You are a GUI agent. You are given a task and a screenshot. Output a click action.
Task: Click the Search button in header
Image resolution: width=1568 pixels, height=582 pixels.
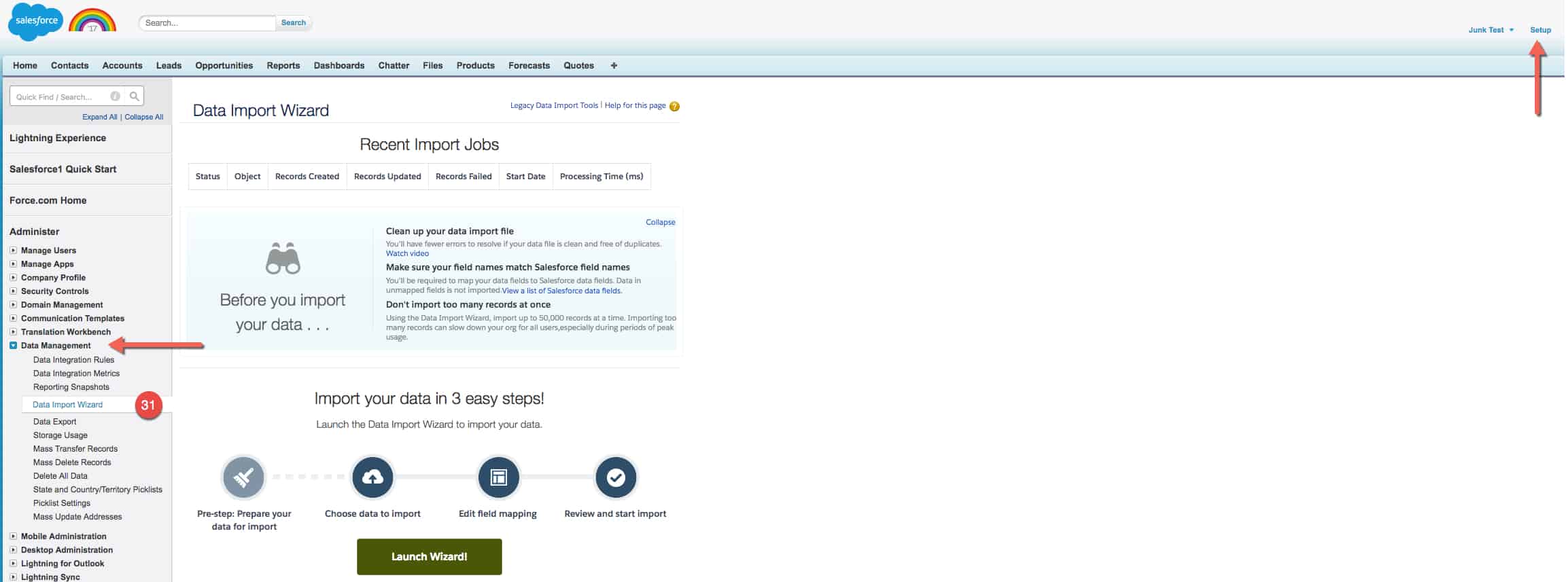pyautogui.click(x=294, y=23)
